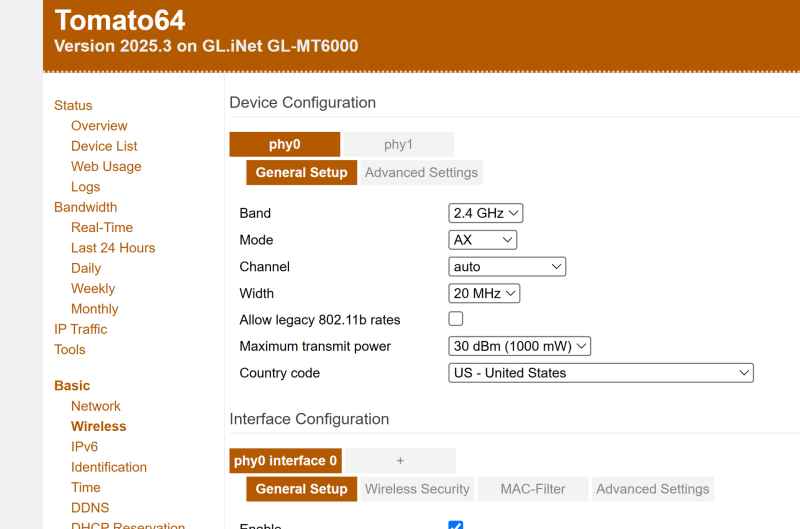800x529 pixels.
Task: Toggle Allow legacy 802.11b rates checkbox
Action: click(x=456, y=319)
